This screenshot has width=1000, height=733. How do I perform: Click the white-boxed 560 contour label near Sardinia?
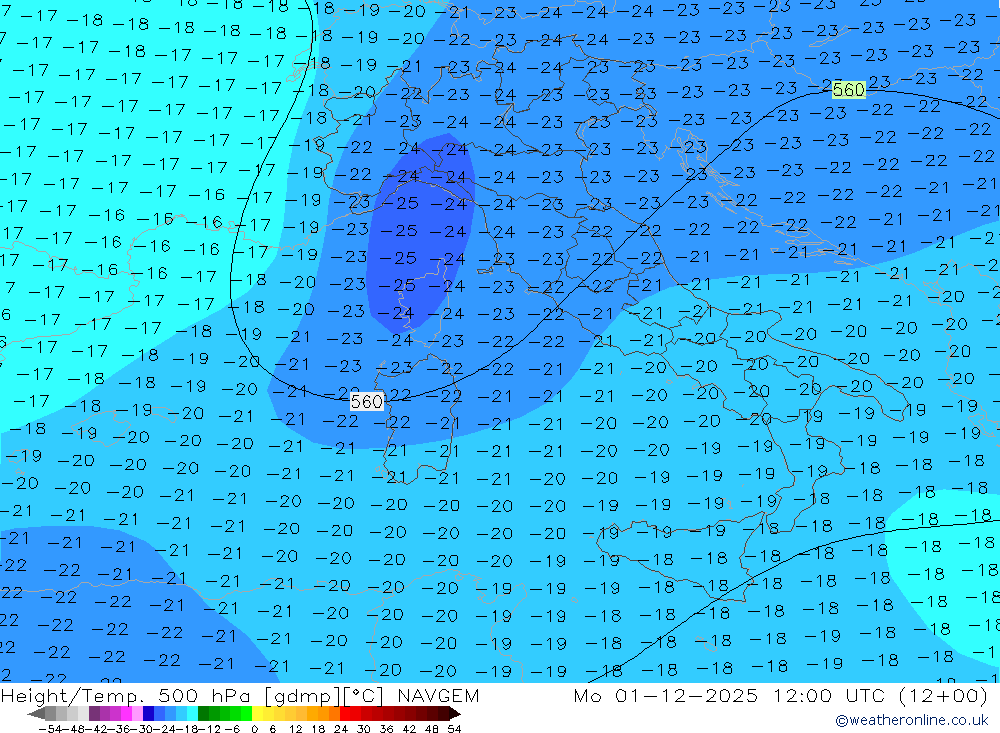tap(367, 401)
